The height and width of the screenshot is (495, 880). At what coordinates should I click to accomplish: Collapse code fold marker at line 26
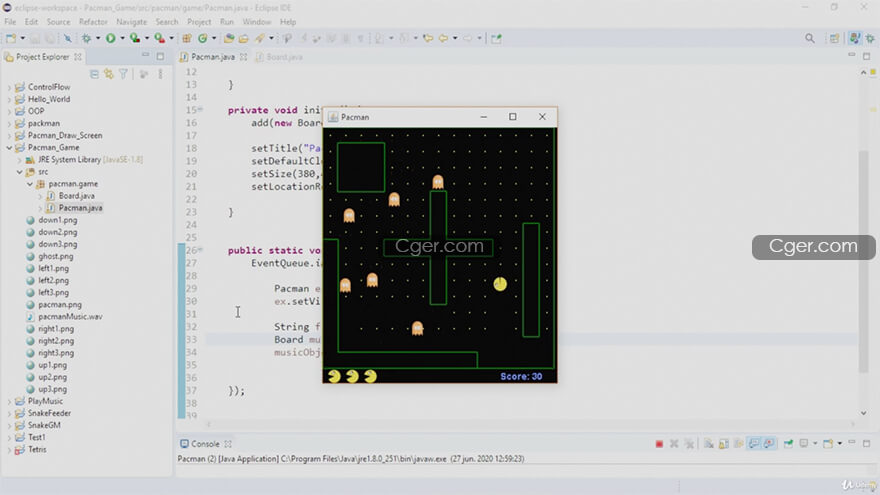200,250
